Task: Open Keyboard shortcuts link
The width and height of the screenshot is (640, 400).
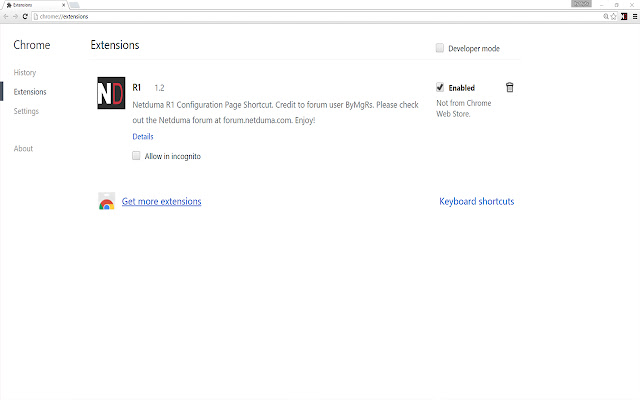Action: click(476, 201)
